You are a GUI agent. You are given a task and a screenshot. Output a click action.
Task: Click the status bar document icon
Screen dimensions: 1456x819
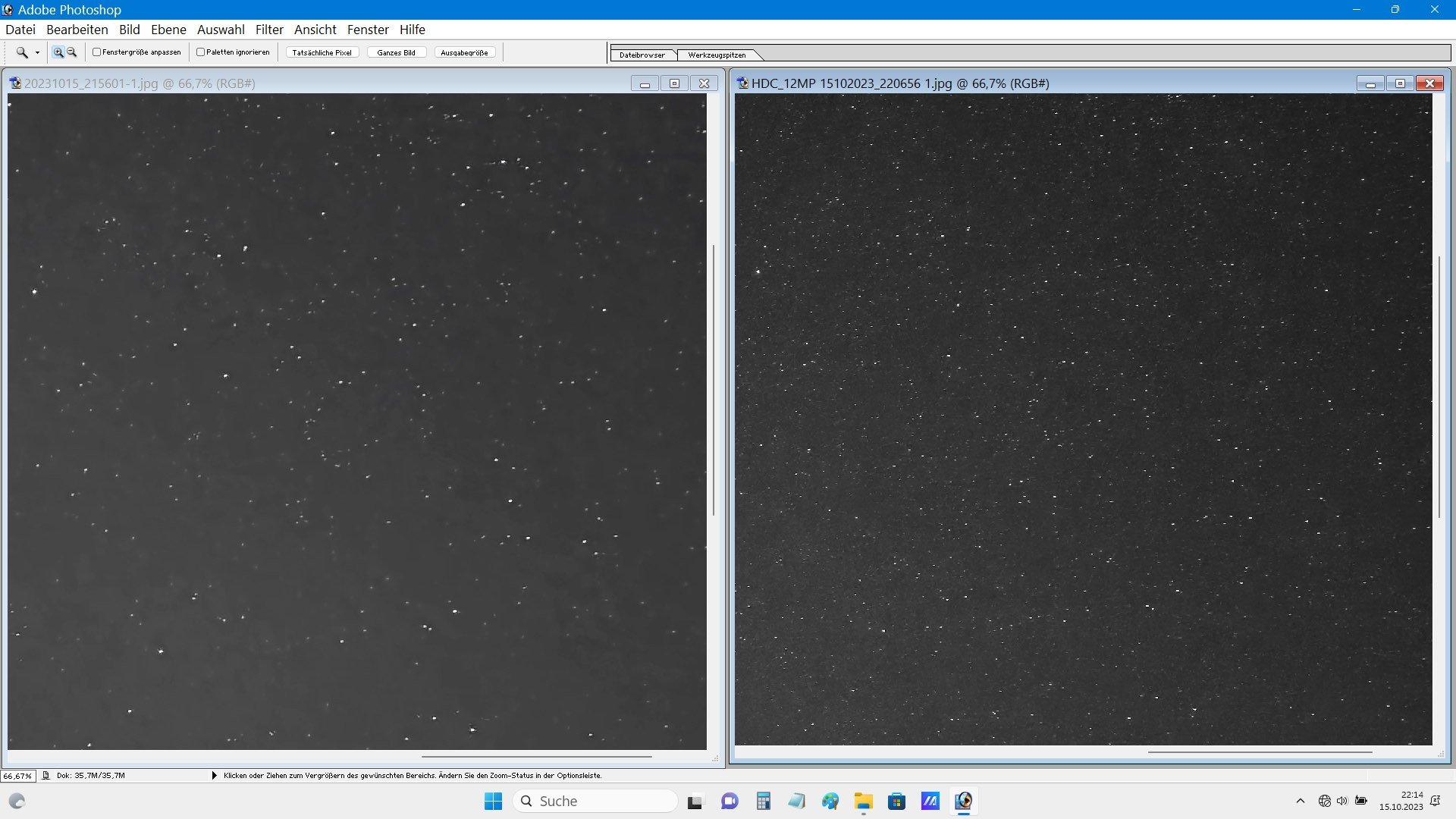[x=46, y=776]
